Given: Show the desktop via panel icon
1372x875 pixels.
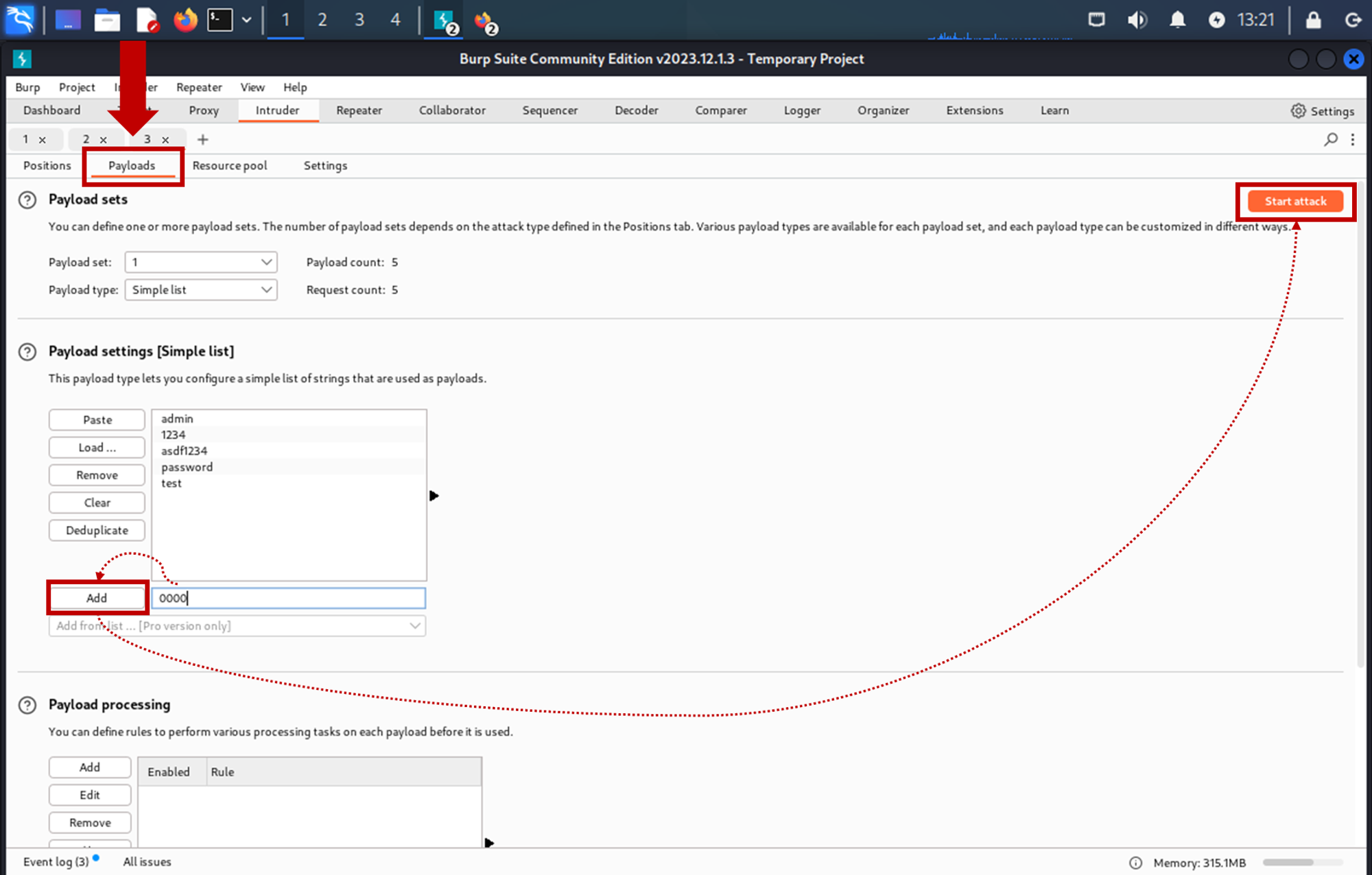Looking at the screenshot, I should (68, 20).
